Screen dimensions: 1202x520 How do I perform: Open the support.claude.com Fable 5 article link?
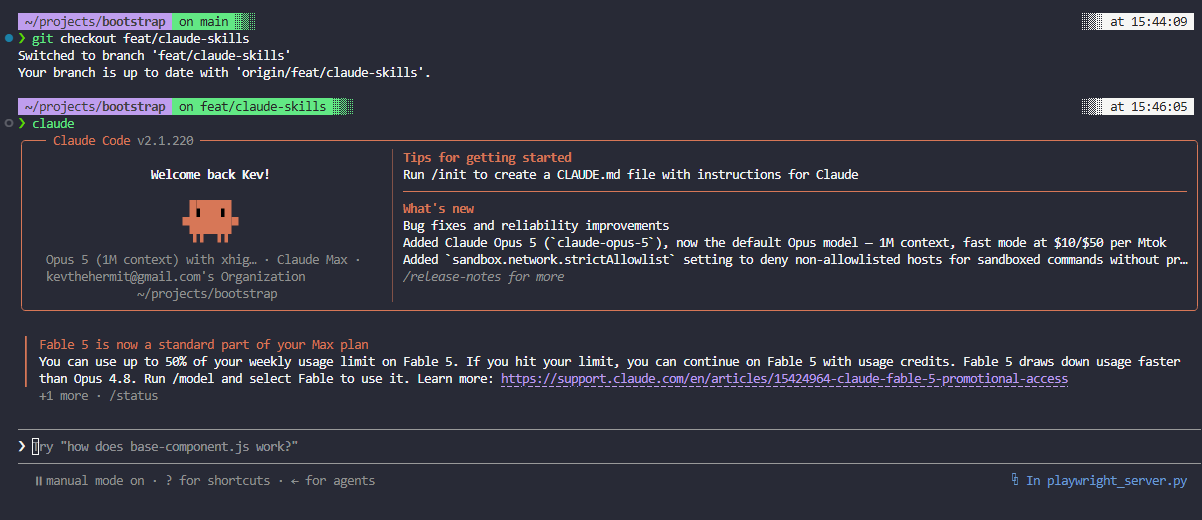(784, 379)
